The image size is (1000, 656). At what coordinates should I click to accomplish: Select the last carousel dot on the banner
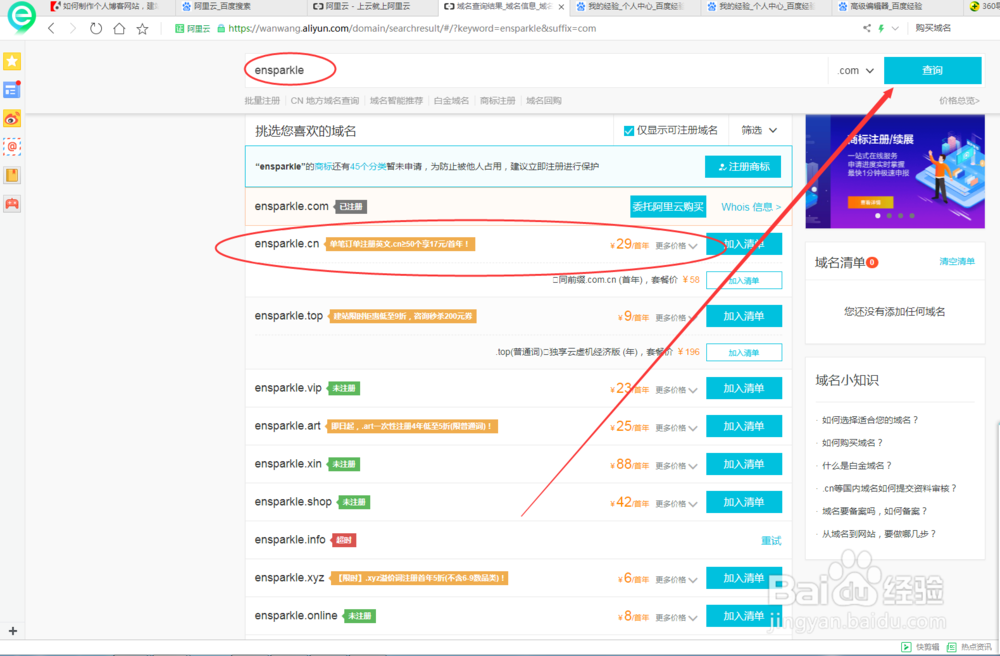(912, 215)
